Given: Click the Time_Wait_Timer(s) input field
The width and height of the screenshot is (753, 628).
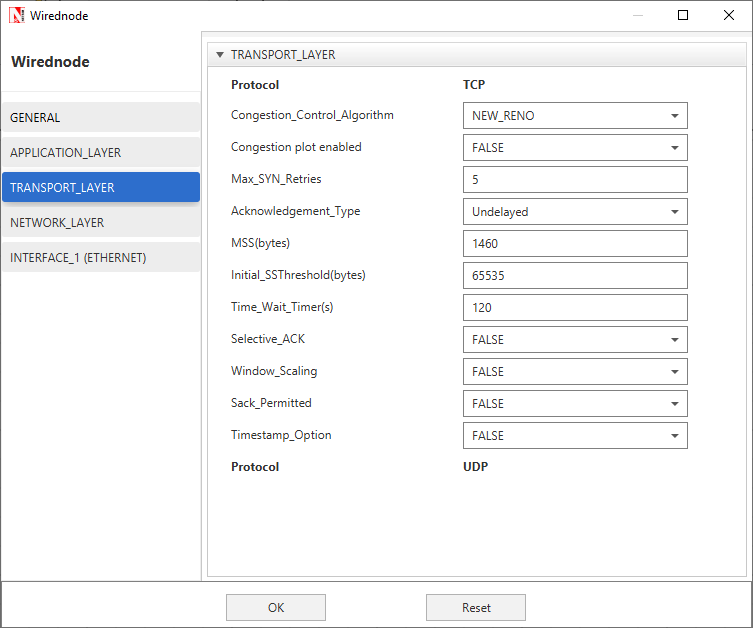Looking at the screenshot, I should [575, 308].
